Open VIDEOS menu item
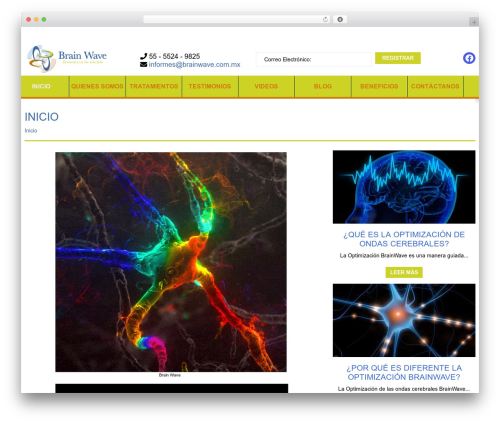The width and height of the screenshot is (500, 423). (x=266, y=86)
